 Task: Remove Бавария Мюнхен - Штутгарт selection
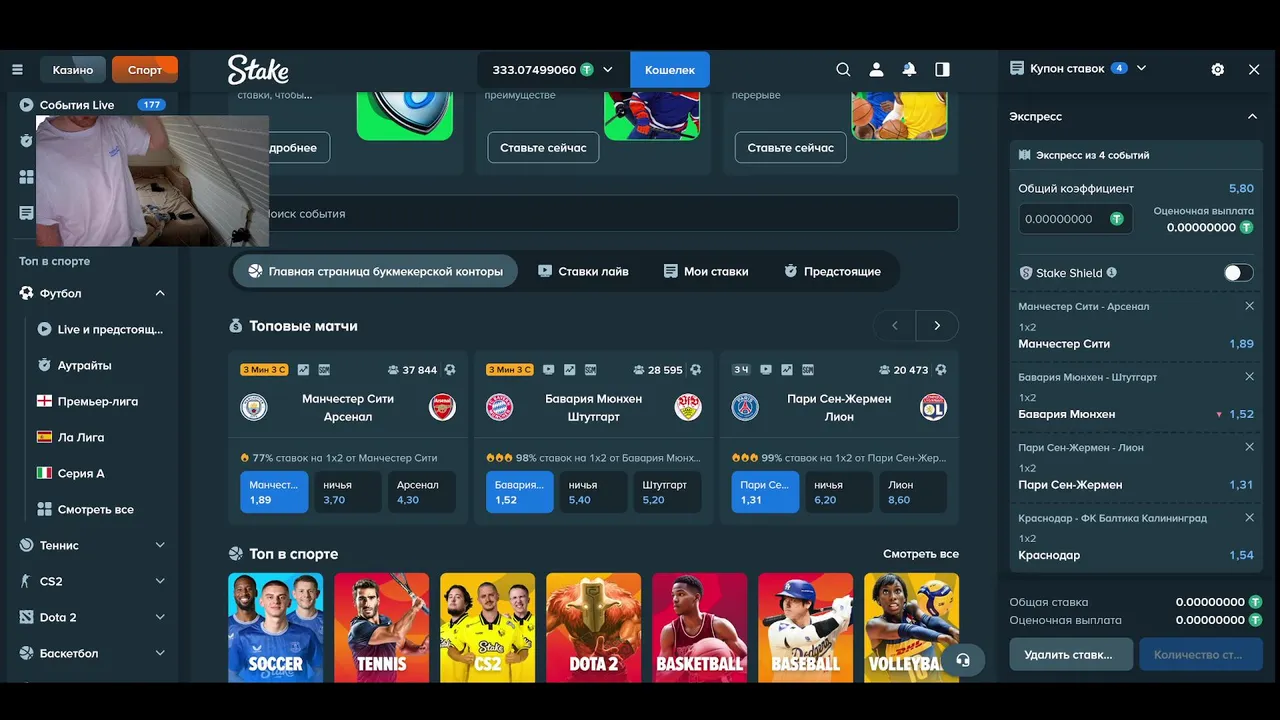coord(1249,377)
